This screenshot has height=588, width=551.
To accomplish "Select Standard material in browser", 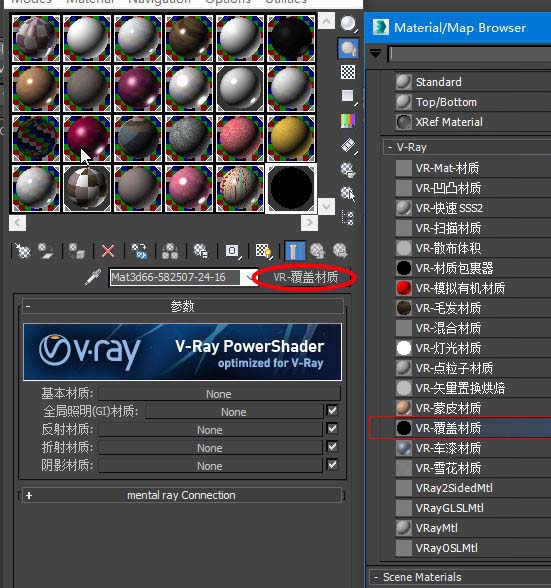I will click(473, 82).
